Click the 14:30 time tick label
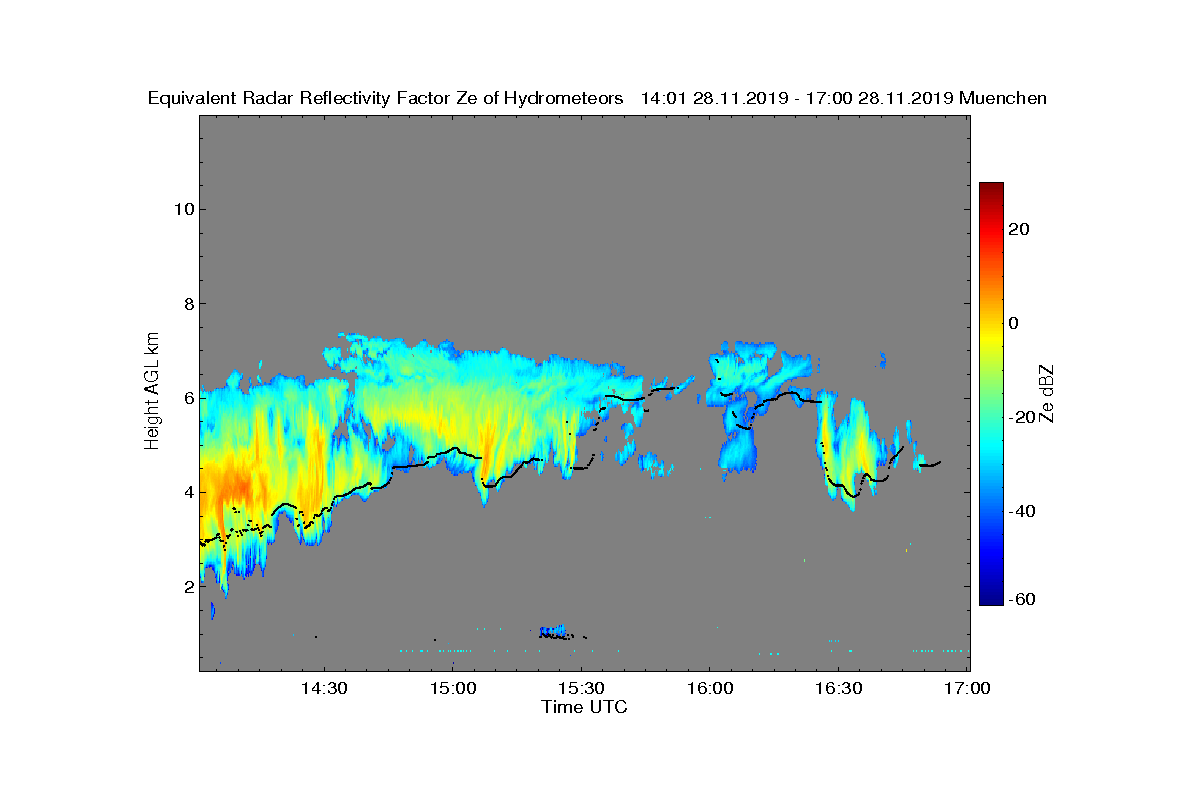1200x800 pixels. (x=325, y=688)
